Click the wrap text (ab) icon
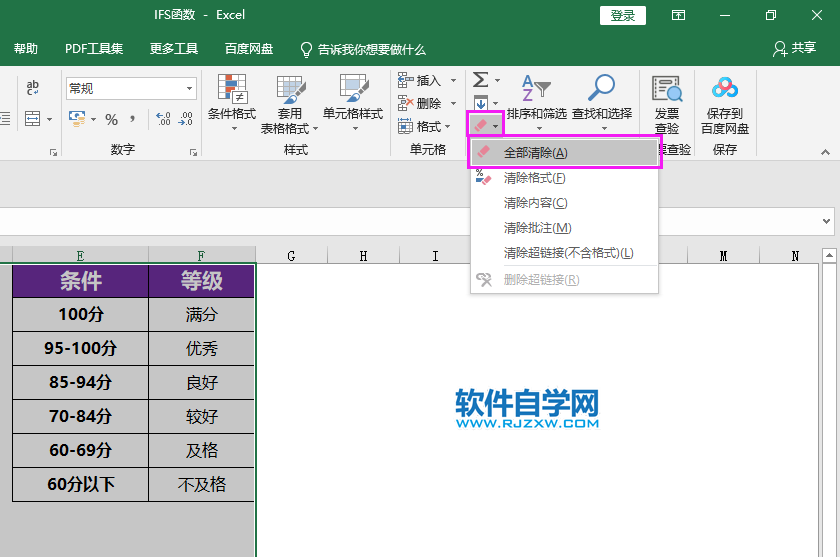Image resolution: width=840 pixels, height=557 pixels. [x=33, y=87]
